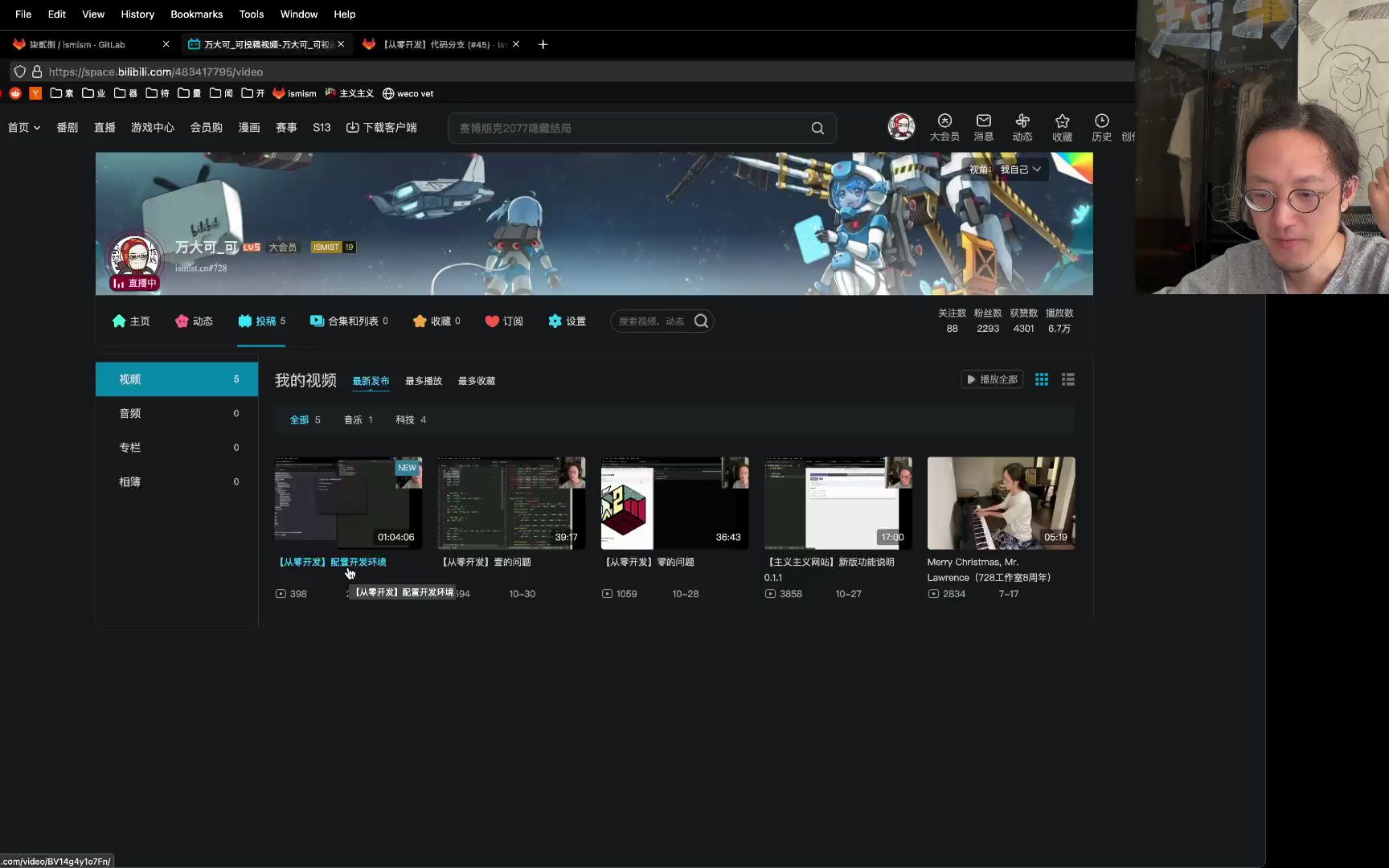This screenshot has height=868, width=1389.
Task: Open the Tools menu
Action: pos(252,14)
